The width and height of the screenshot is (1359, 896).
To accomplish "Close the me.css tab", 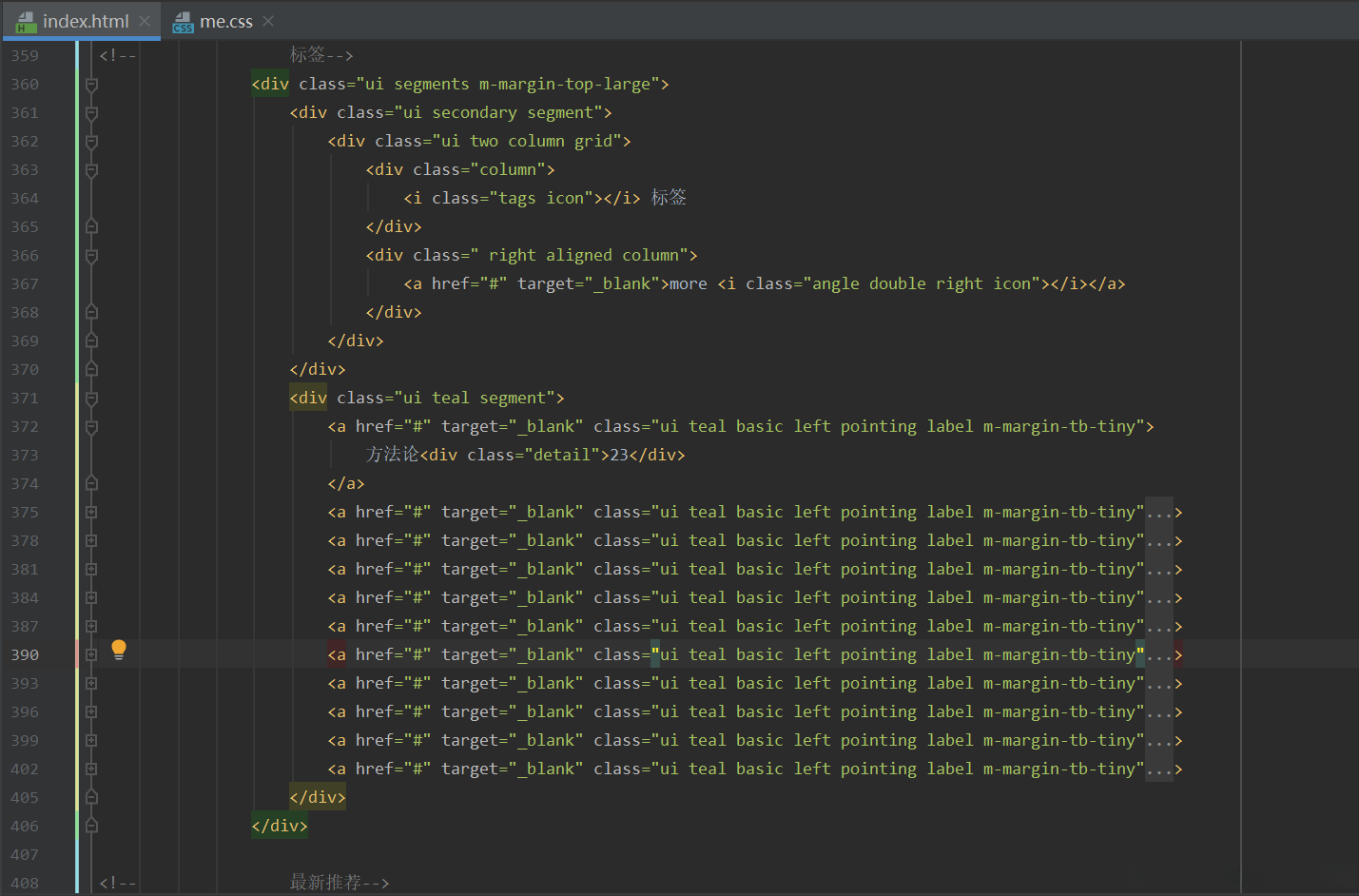I will point(268,21).
